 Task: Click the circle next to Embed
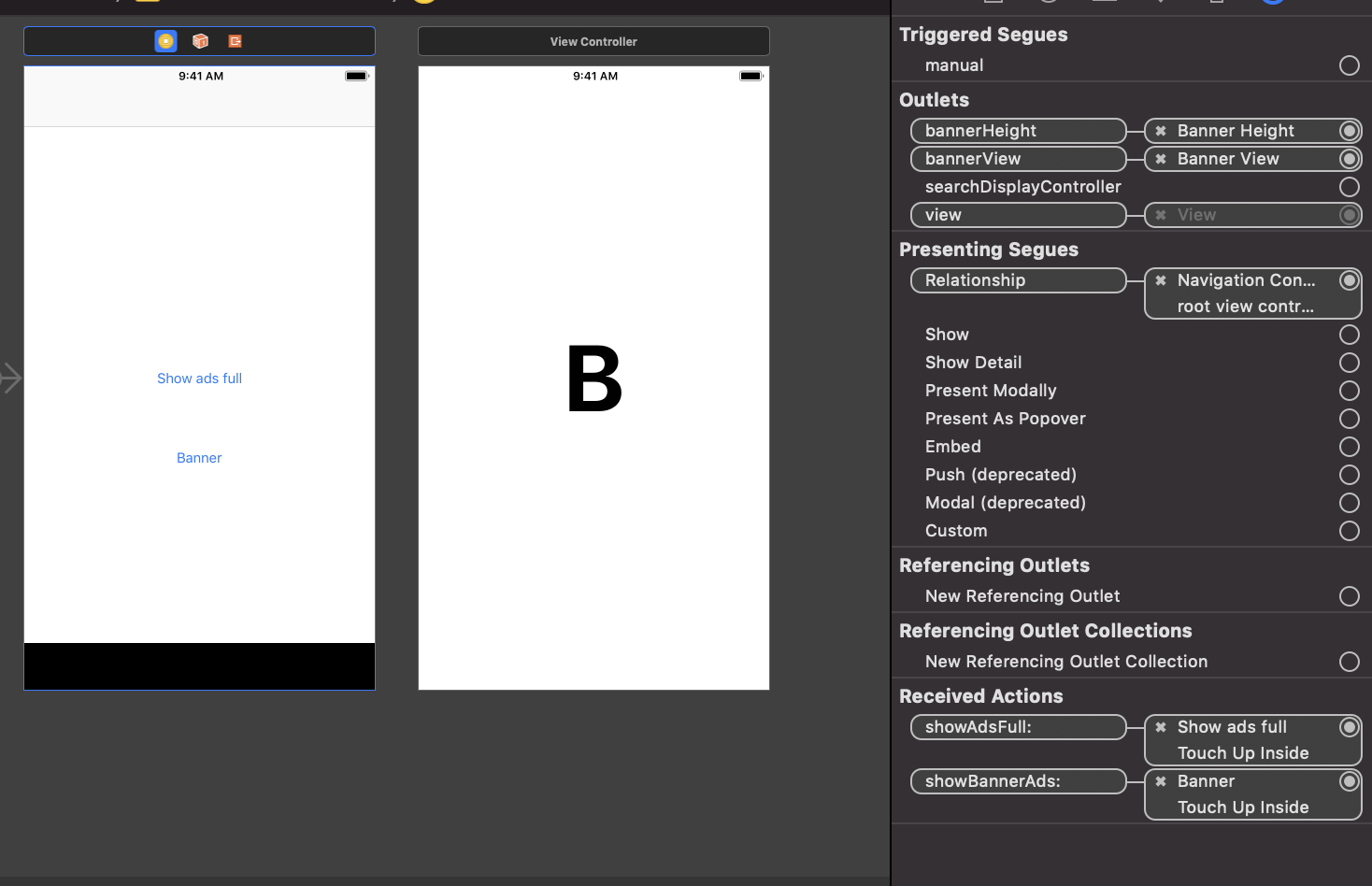(1350, 447)
